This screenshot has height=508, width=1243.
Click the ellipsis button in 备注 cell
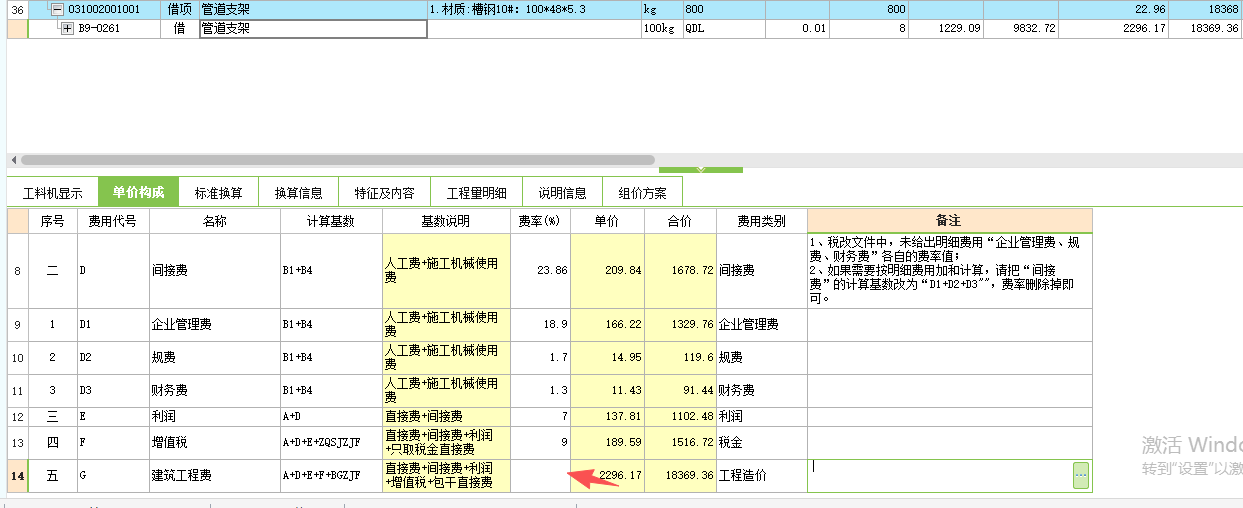(1081, 475)
